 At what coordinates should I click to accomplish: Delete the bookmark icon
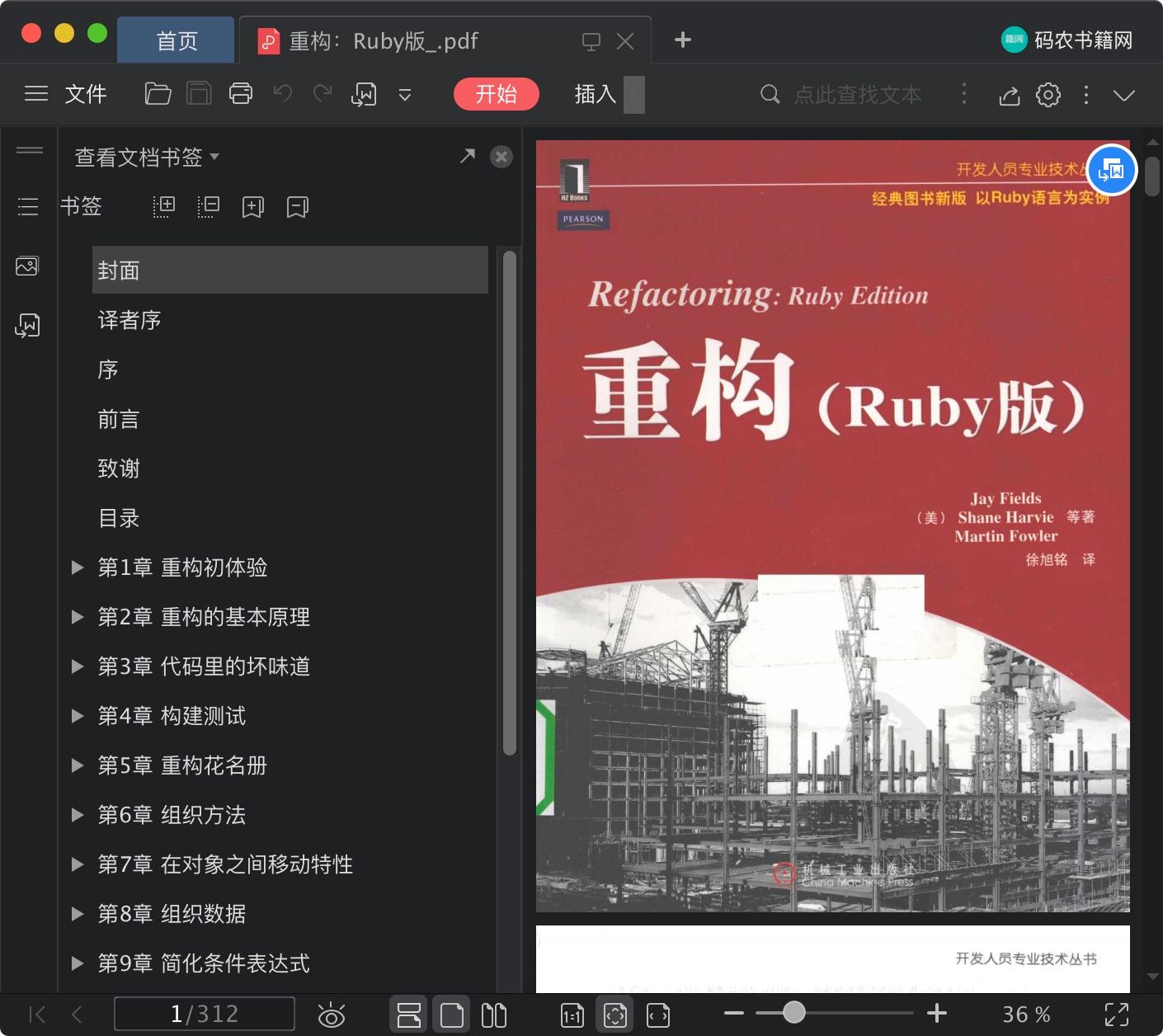click(297, 207)
